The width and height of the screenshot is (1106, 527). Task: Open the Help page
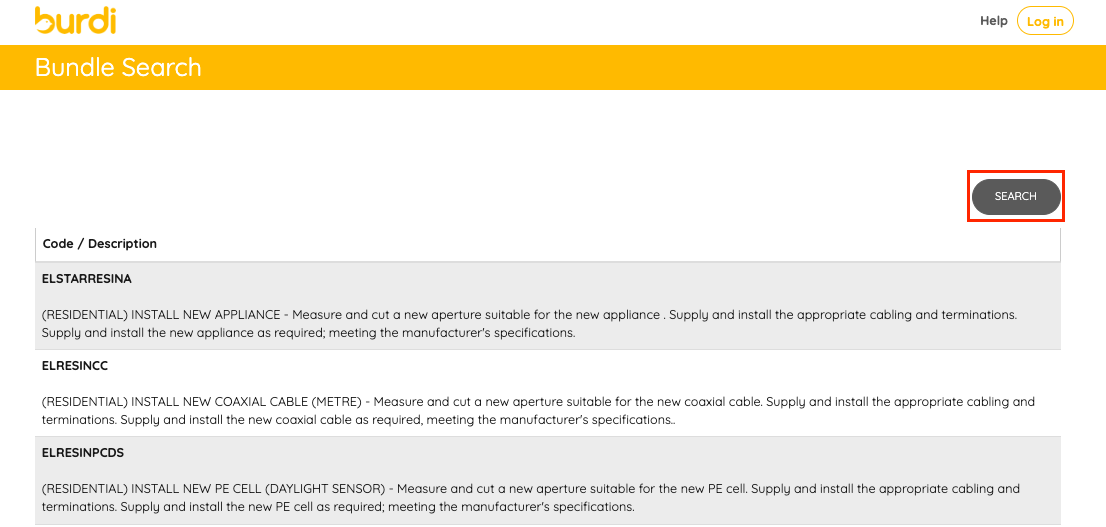tap(993, 21)
